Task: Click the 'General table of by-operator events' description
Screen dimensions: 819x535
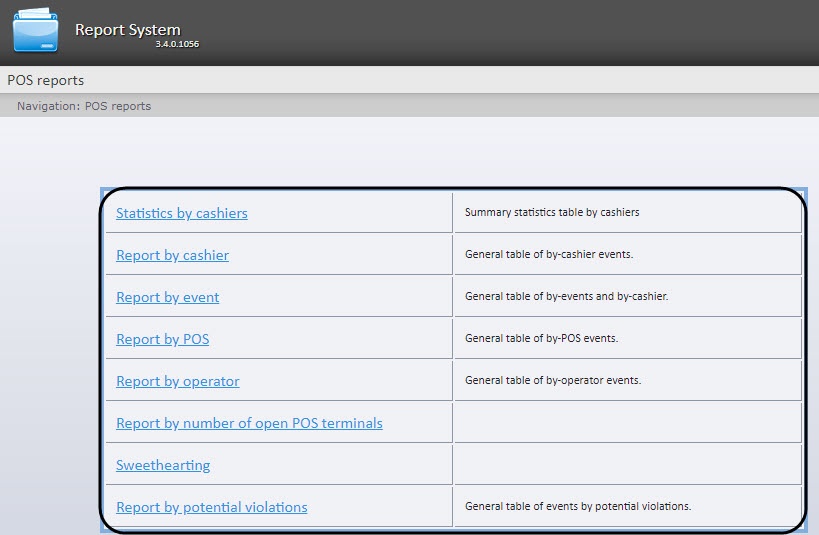Action: [x=553, y=380]
